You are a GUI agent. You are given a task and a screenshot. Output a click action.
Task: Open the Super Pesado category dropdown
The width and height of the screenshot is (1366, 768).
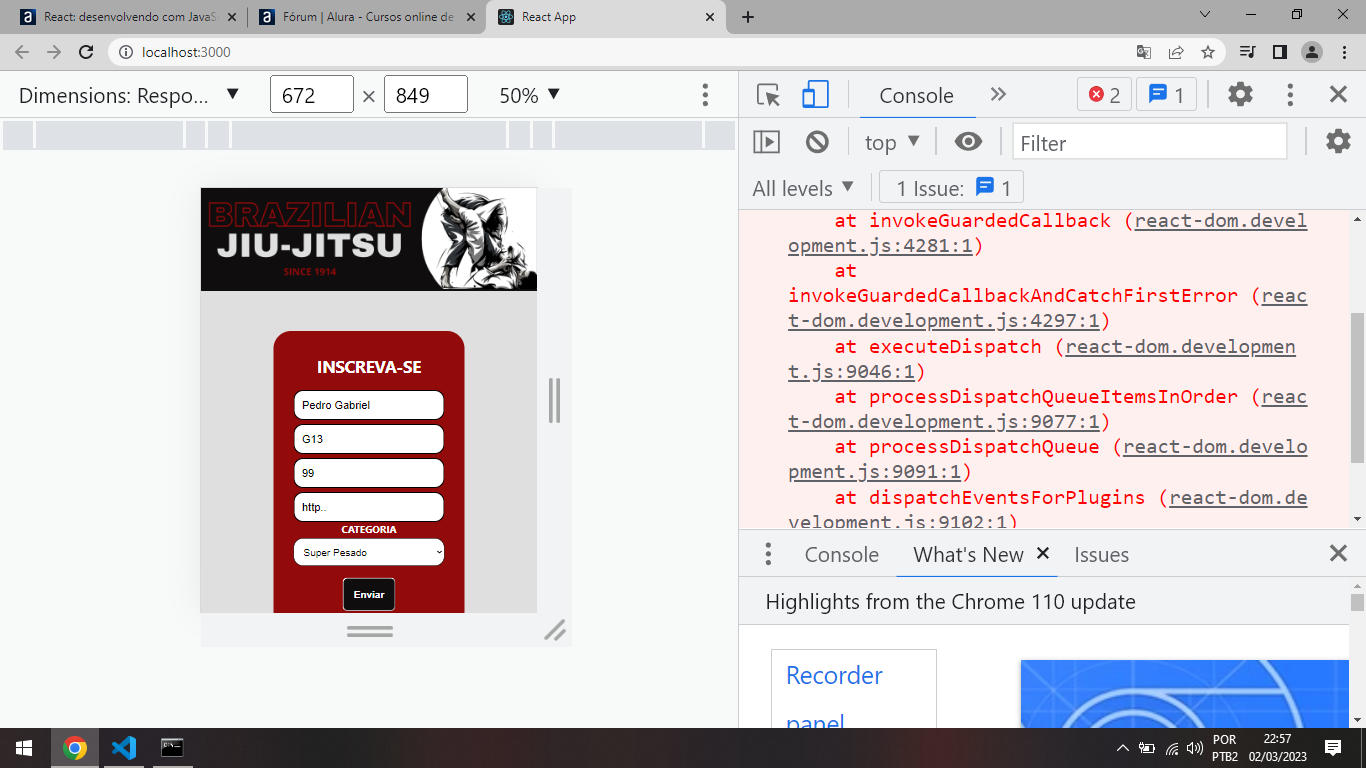[x=369, y=552]
